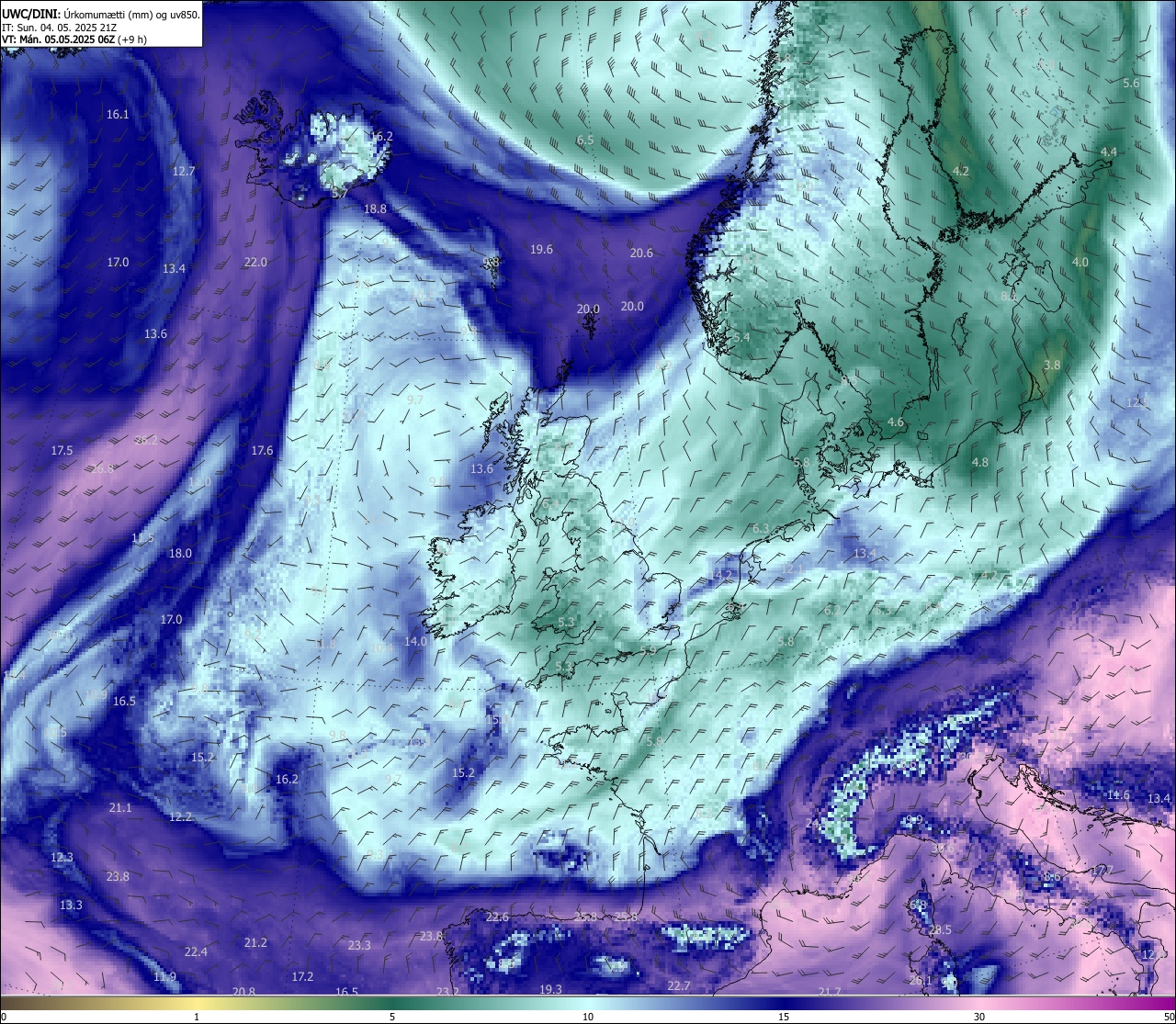Click the 4.0 value on the map
Screen dimensions: 1176x1024
pos(1080,263)
